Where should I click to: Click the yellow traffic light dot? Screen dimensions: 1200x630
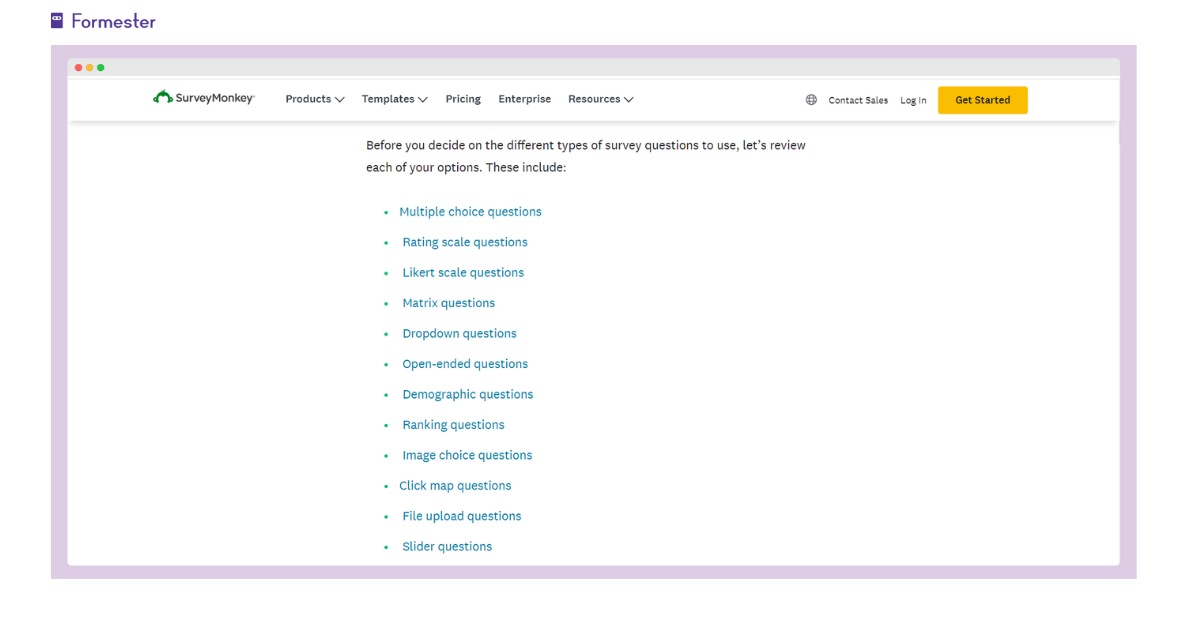click(x=89, y=67)
